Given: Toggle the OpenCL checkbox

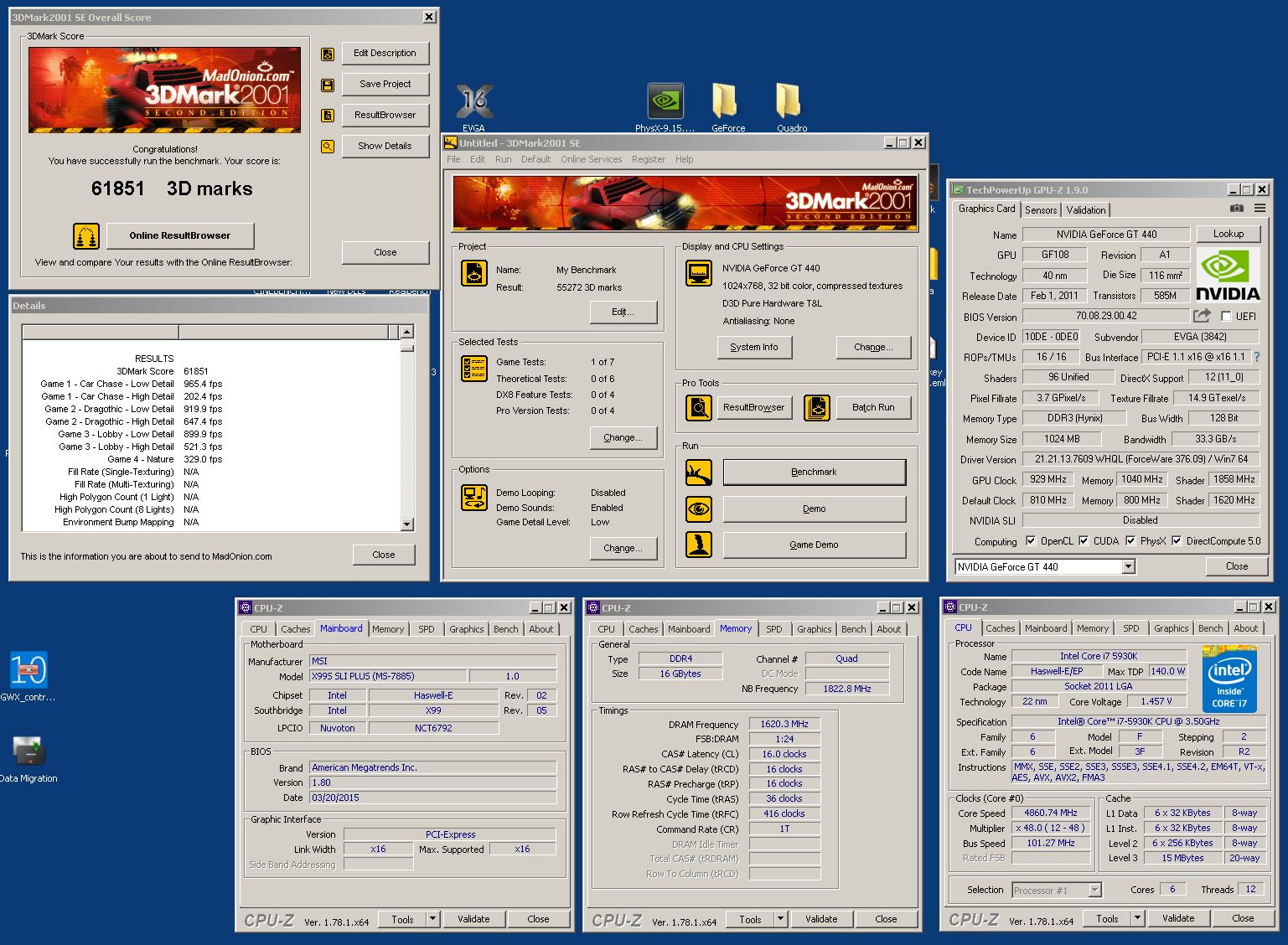Looking at the screenshot, I should [x=1030, y=541].
